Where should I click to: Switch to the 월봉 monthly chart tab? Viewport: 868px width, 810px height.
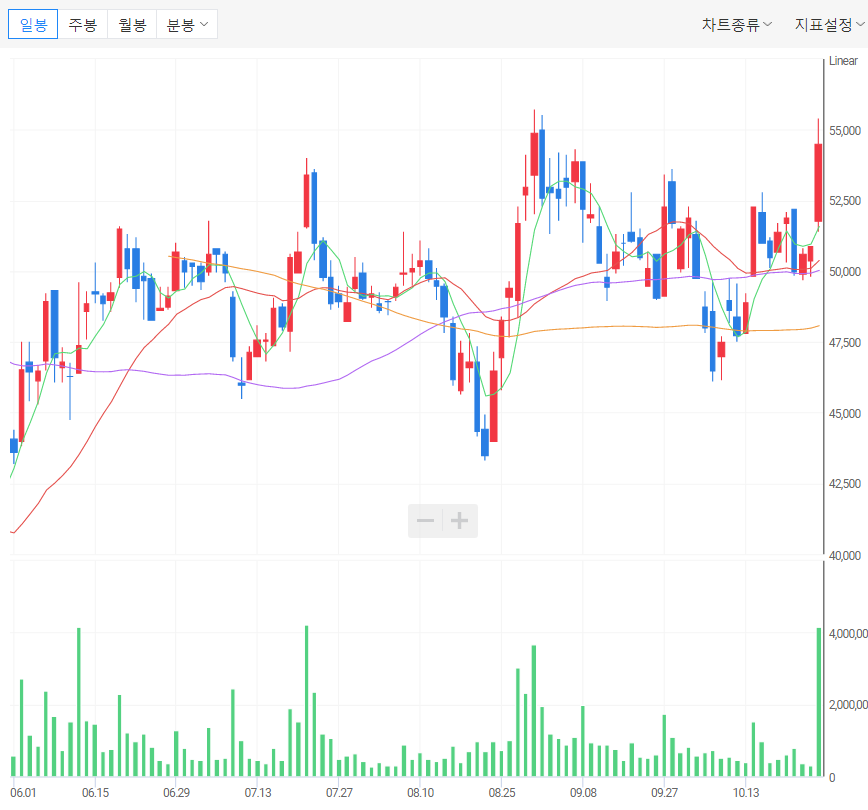coord(132,24)
